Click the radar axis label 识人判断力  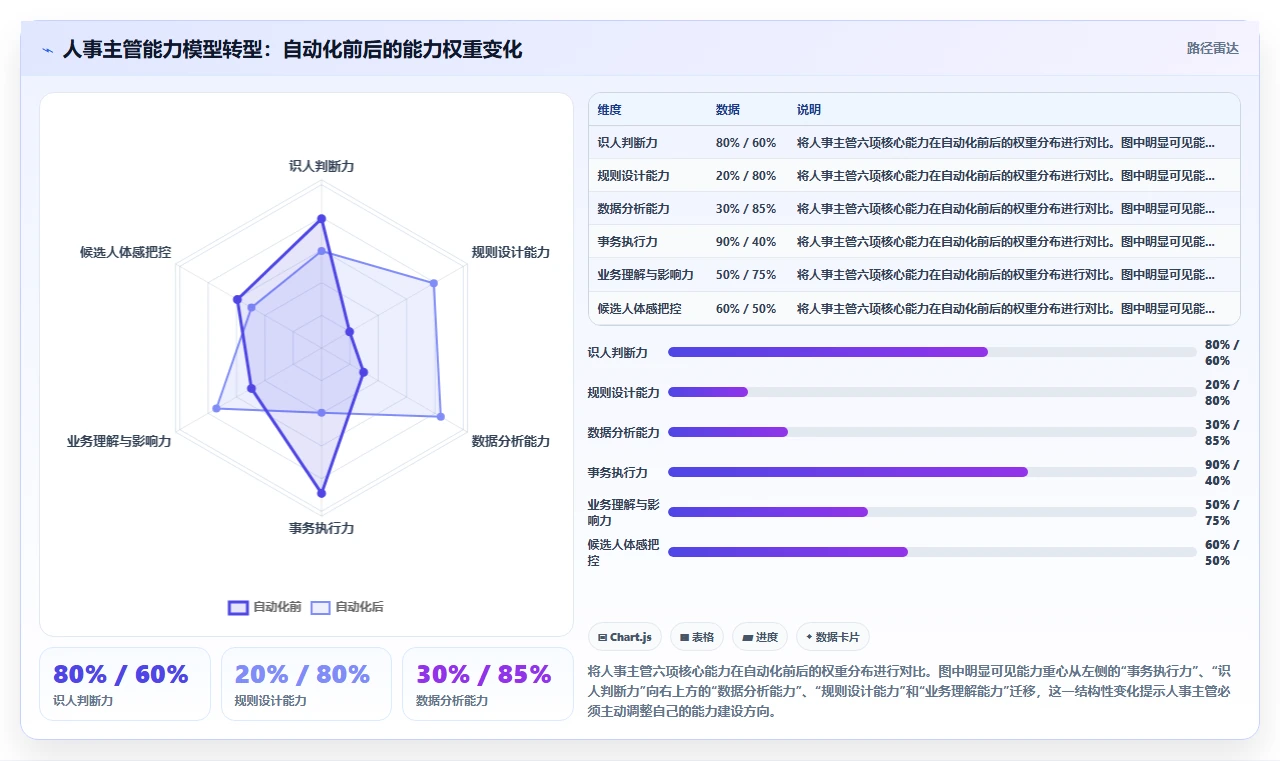coord(321,166)
